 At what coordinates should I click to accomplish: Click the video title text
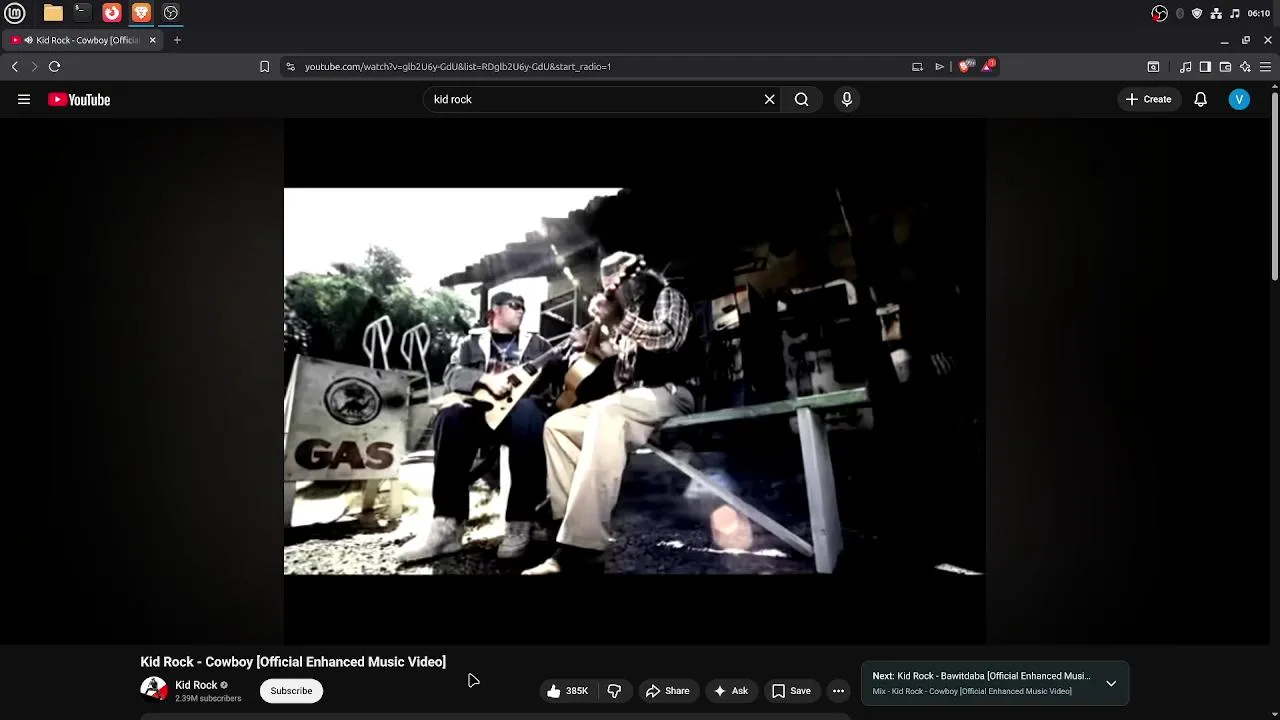[x=293, y=662]
